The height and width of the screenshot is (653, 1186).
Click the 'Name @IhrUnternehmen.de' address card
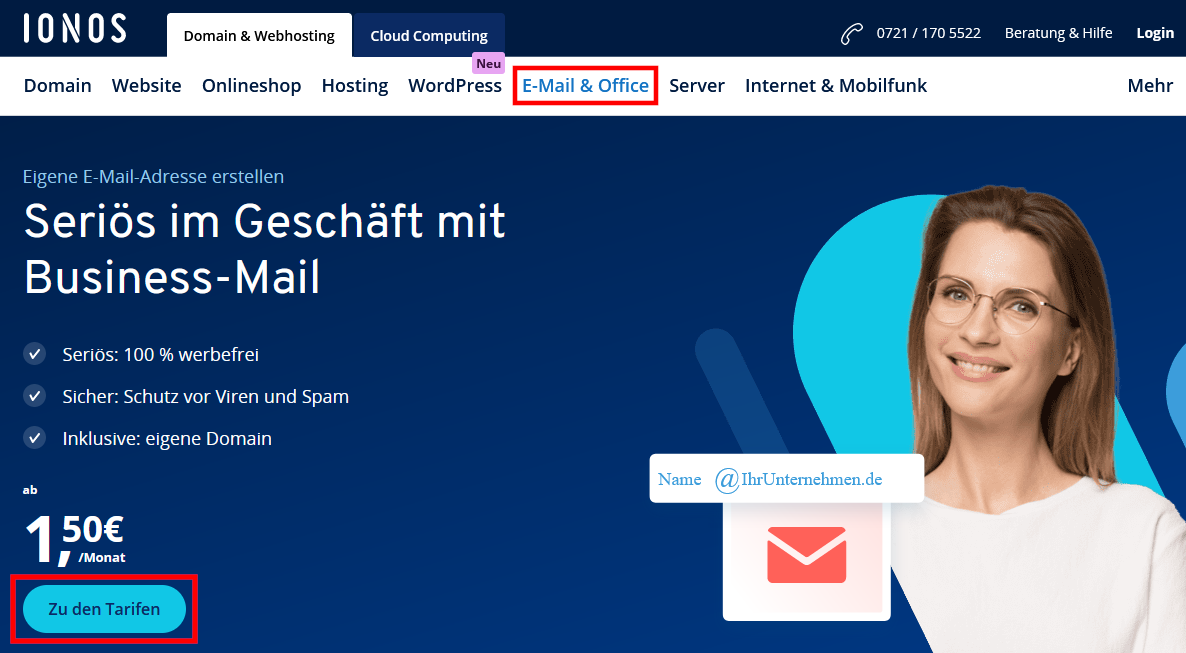click(x=787, y=478)
